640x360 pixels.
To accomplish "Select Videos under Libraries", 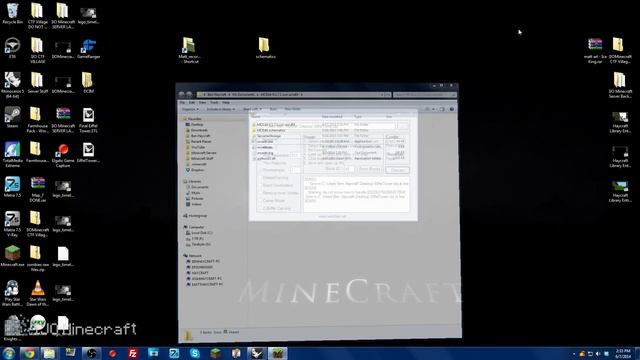I will pyautogui.click(x=194, y=204).
